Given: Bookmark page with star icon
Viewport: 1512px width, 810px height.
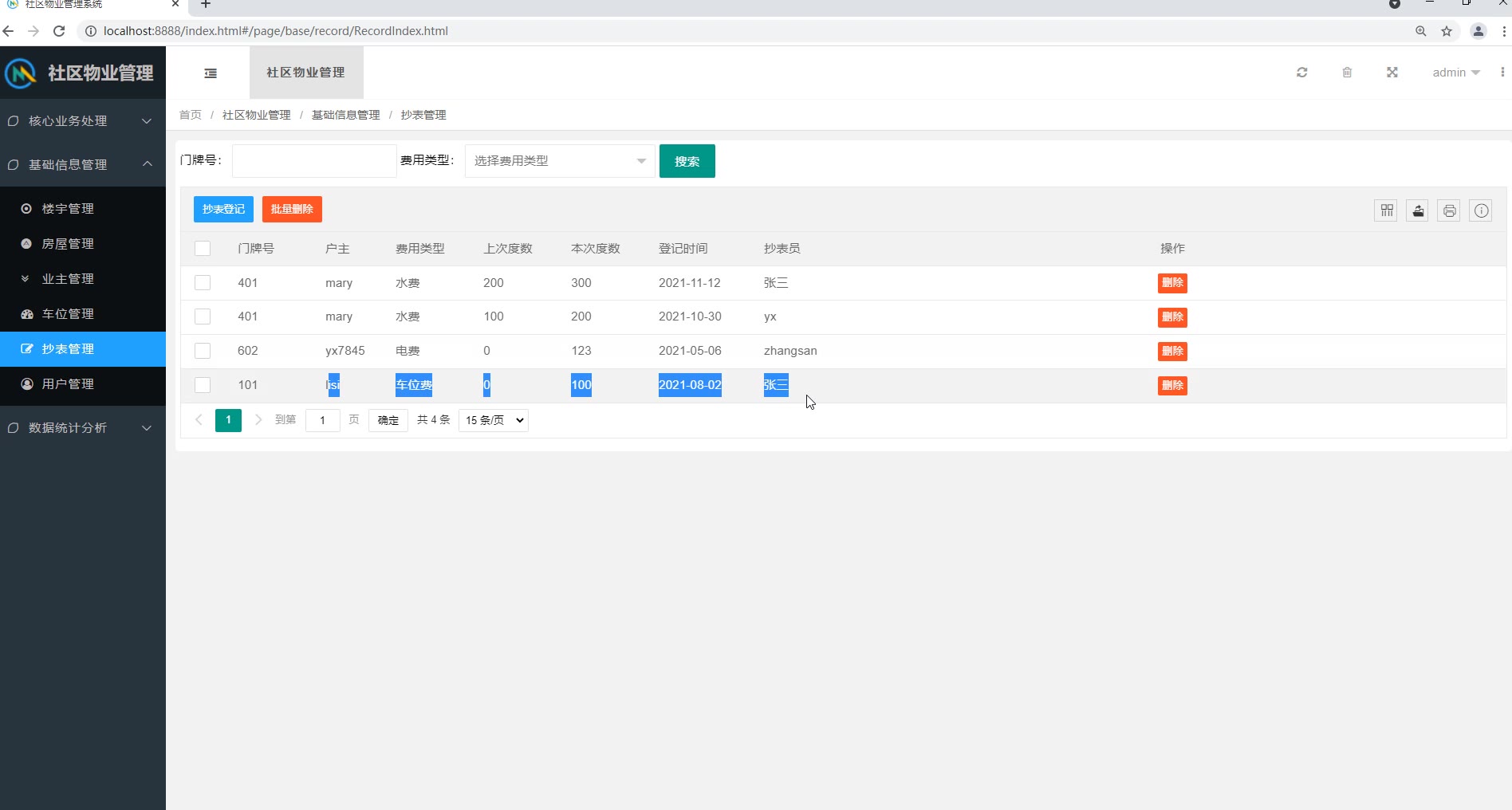Looking at the screenshot, I should point(1447,31).
